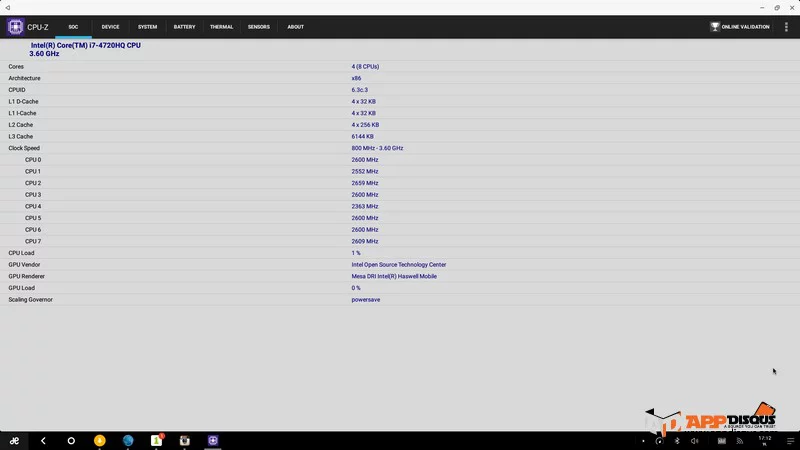Select the CPU Load value 1 %
Viewport: 800px width, 450px height.
pos(356,253)
